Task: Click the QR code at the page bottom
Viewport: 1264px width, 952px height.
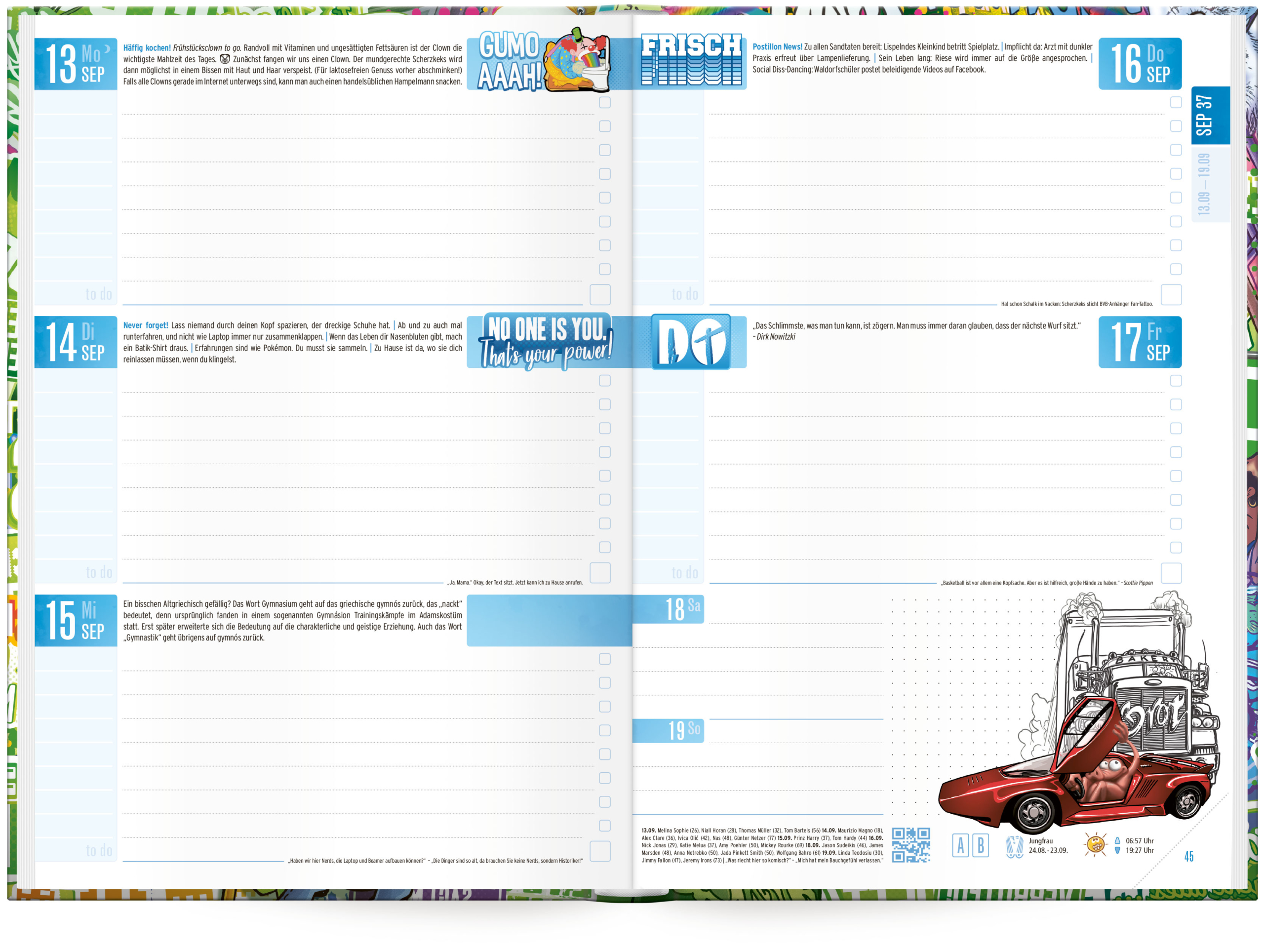Action: coord(911,844)
